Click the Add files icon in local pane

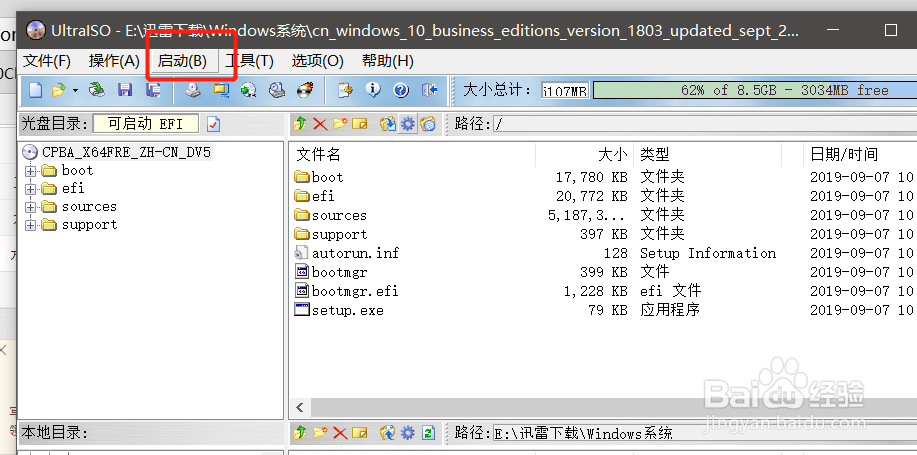(x=388, y=433)
